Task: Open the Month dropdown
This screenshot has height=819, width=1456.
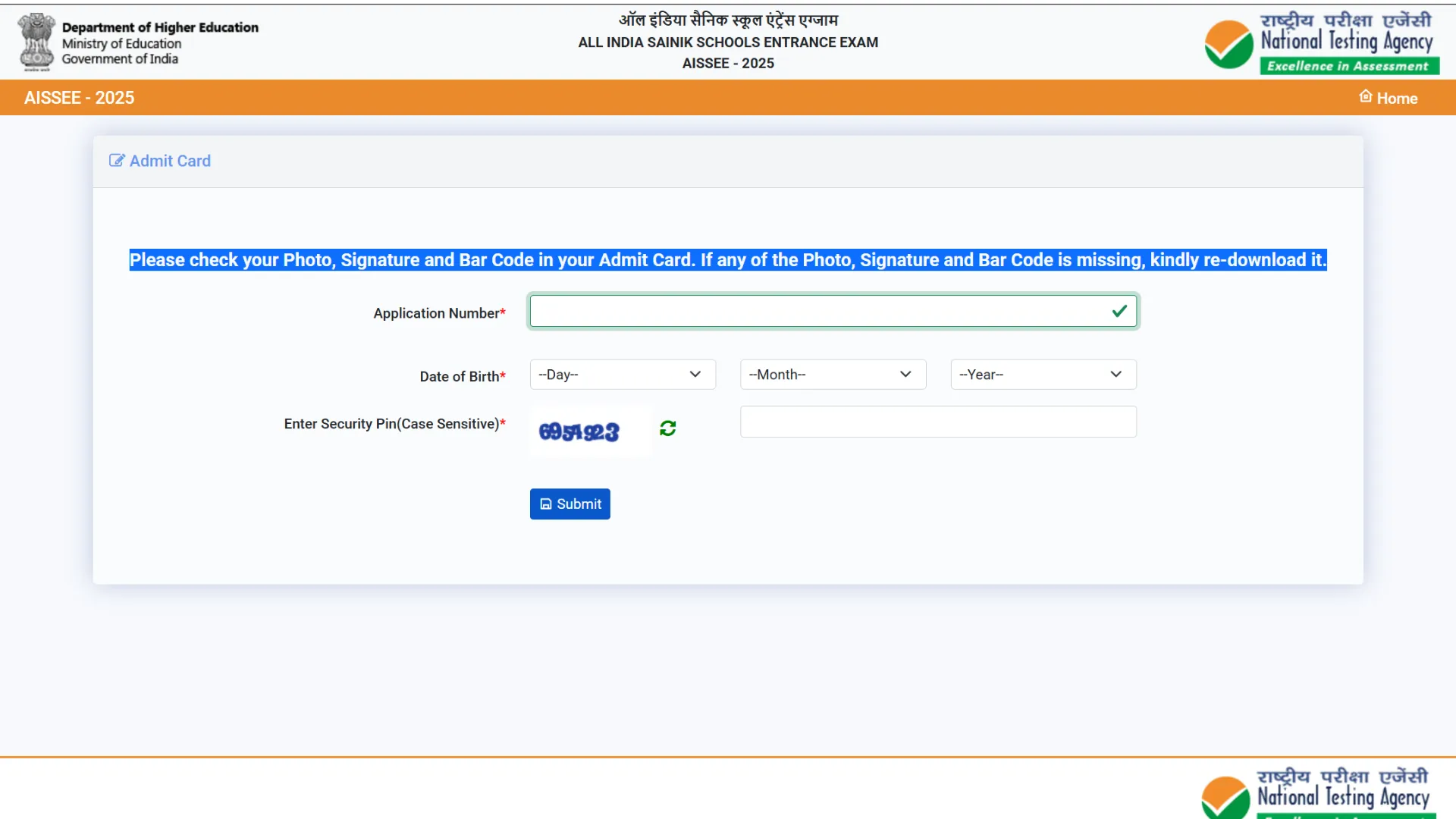Action: click(833, 375)
